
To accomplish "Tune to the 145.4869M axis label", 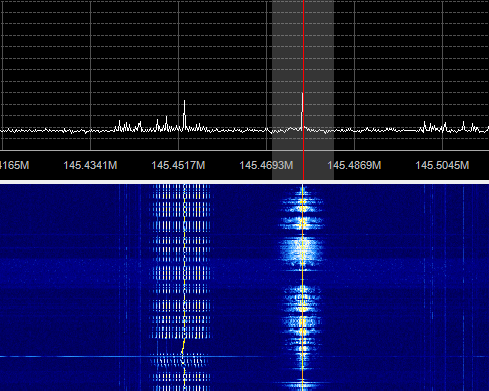I will [x=354, y=165].
